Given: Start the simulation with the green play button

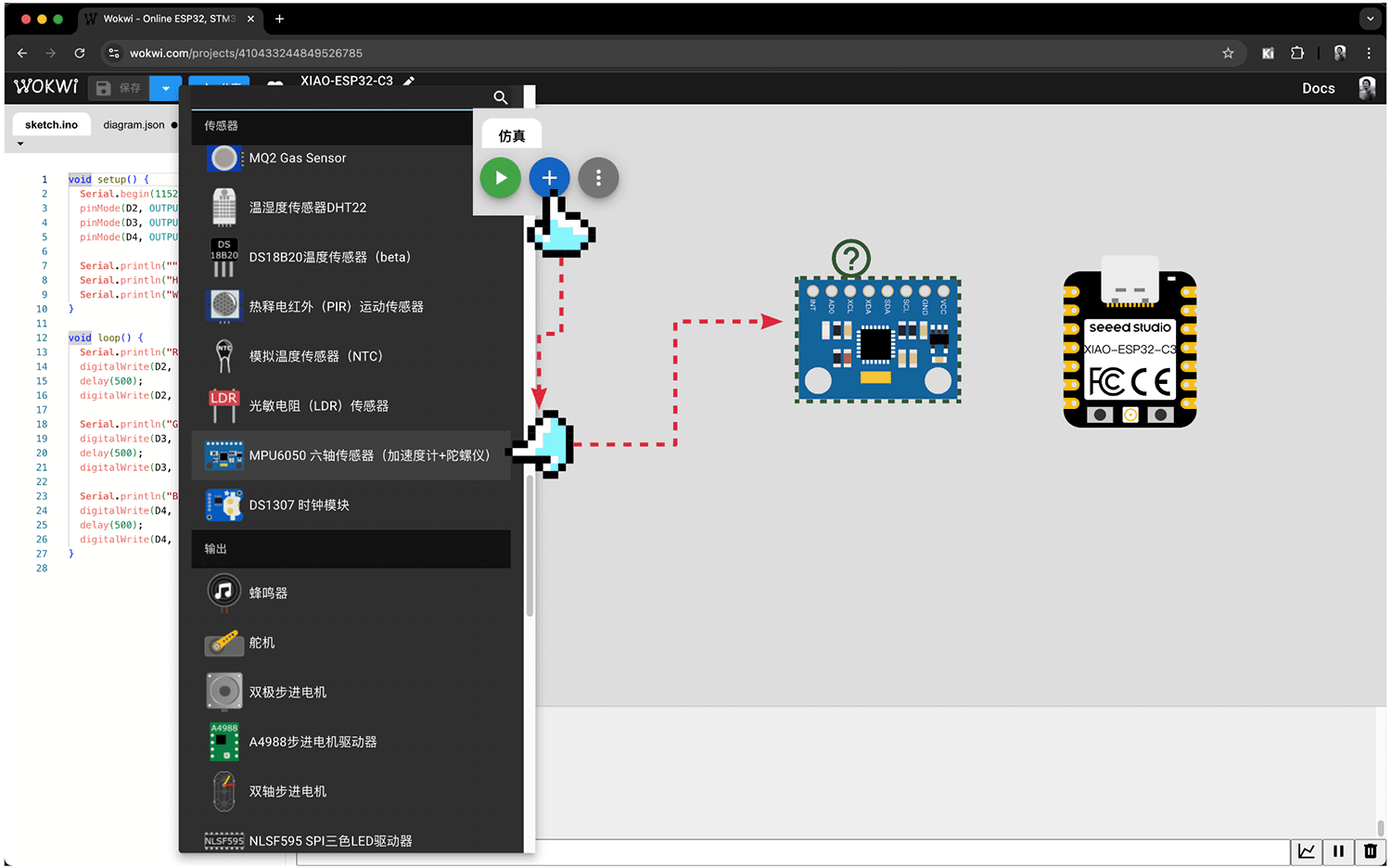Looking at the screenshot, I should pyautogui.click(x=501, y=177).
